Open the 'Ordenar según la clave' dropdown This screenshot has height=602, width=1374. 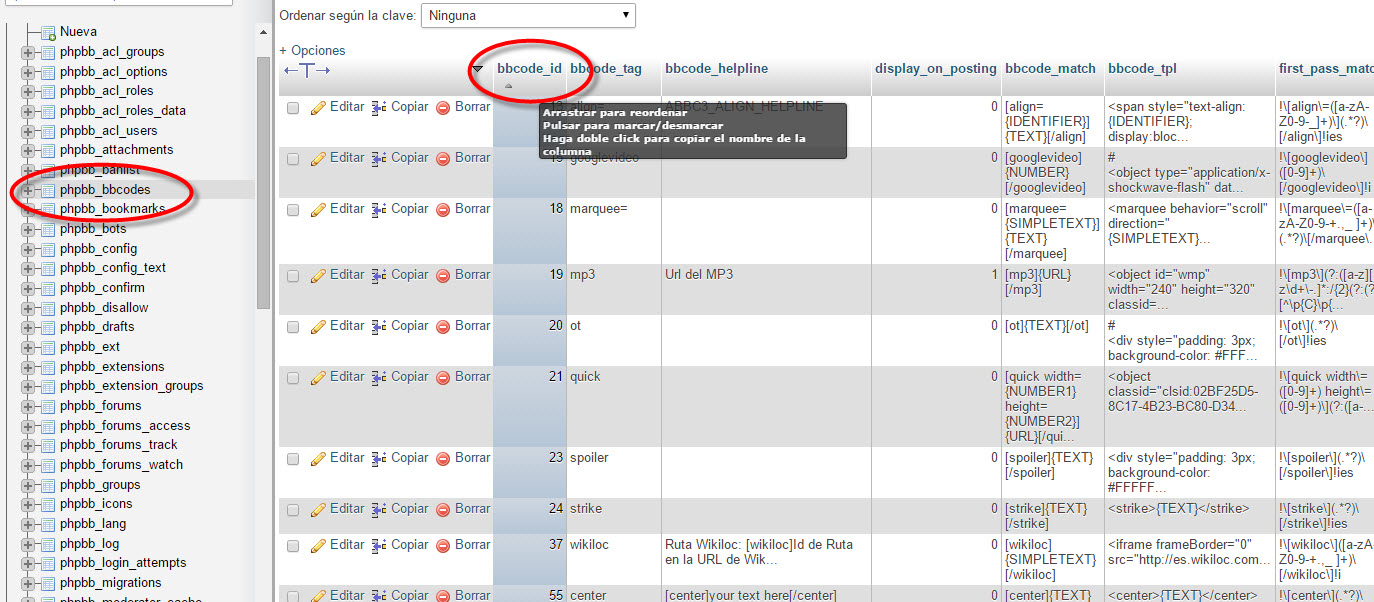[x=528, y=16]
